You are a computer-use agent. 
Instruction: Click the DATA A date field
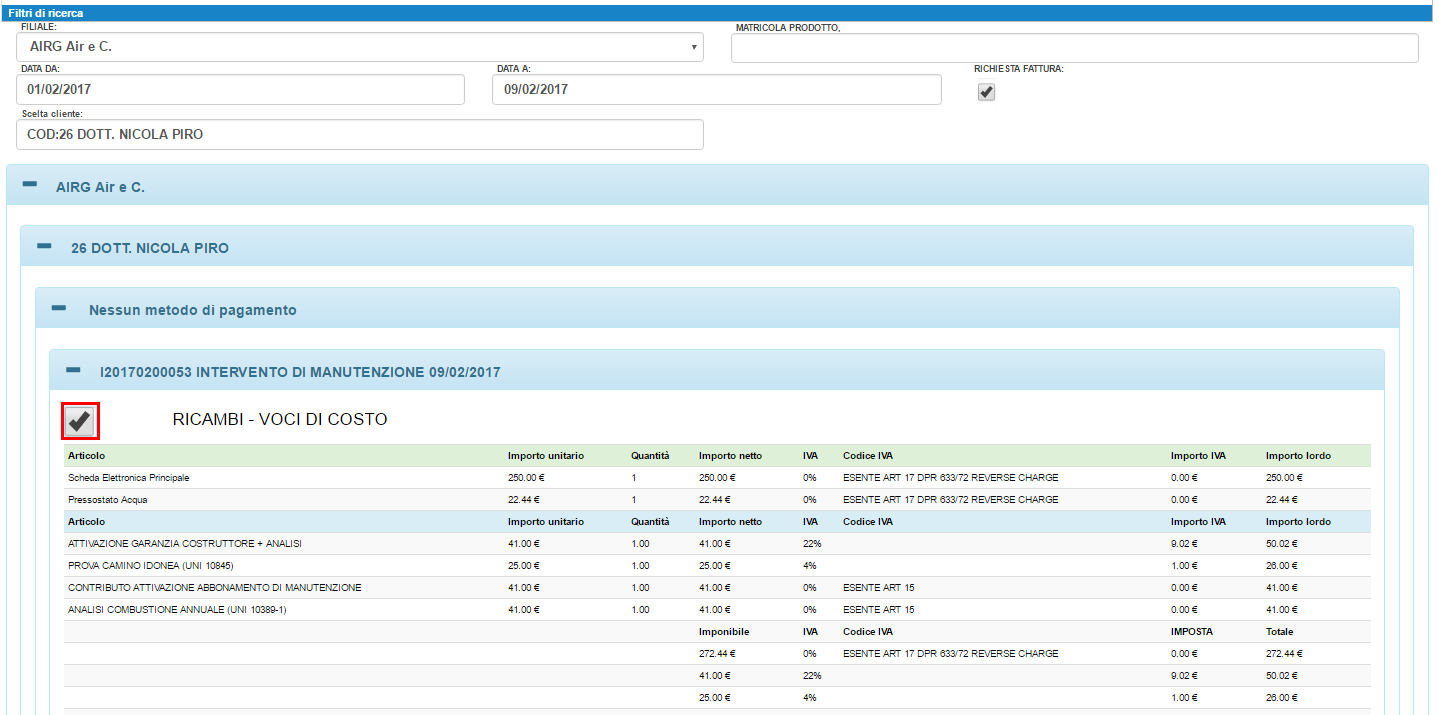pos(717,89)
